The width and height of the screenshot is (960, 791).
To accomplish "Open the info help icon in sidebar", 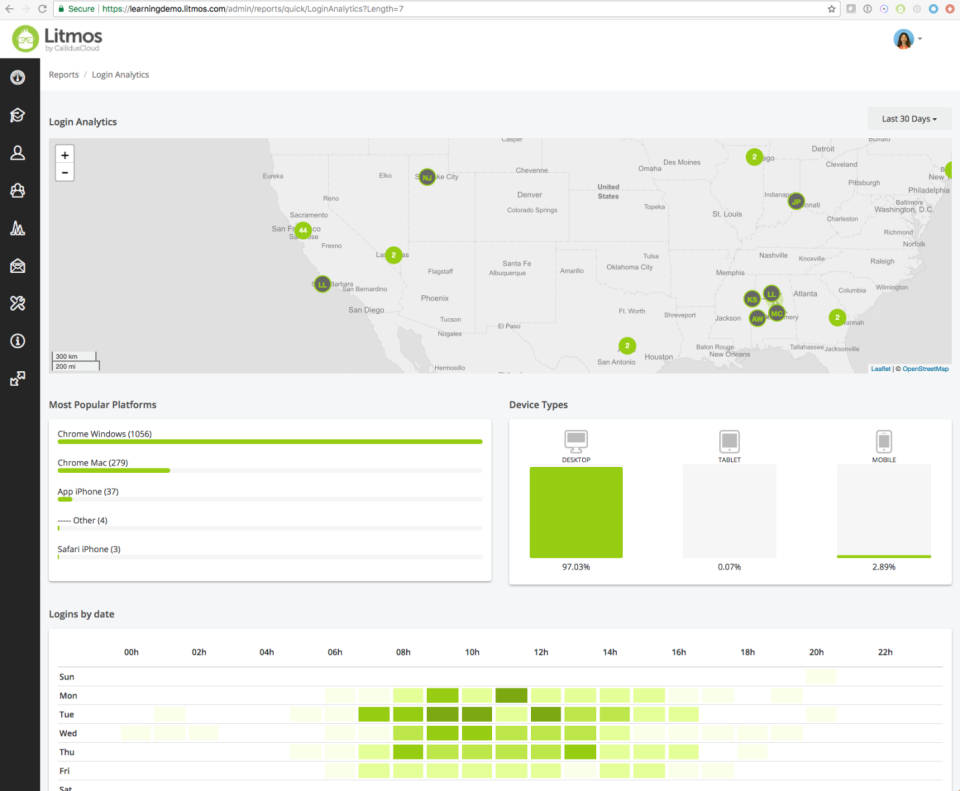I will pos(17,341).
